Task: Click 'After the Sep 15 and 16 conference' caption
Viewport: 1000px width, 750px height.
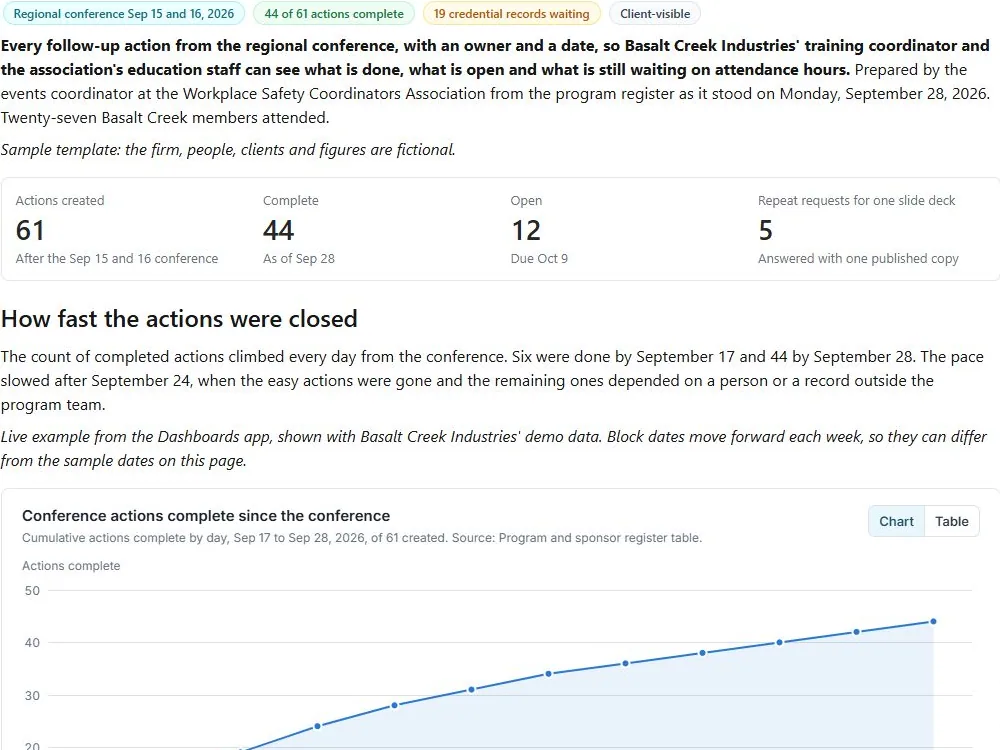Action: 117,258
